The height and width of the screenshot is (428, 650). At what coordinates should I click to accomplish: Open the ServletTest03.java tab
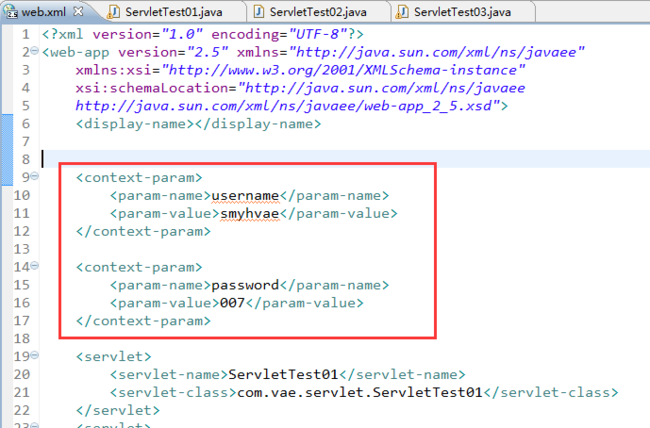(462, 12)
